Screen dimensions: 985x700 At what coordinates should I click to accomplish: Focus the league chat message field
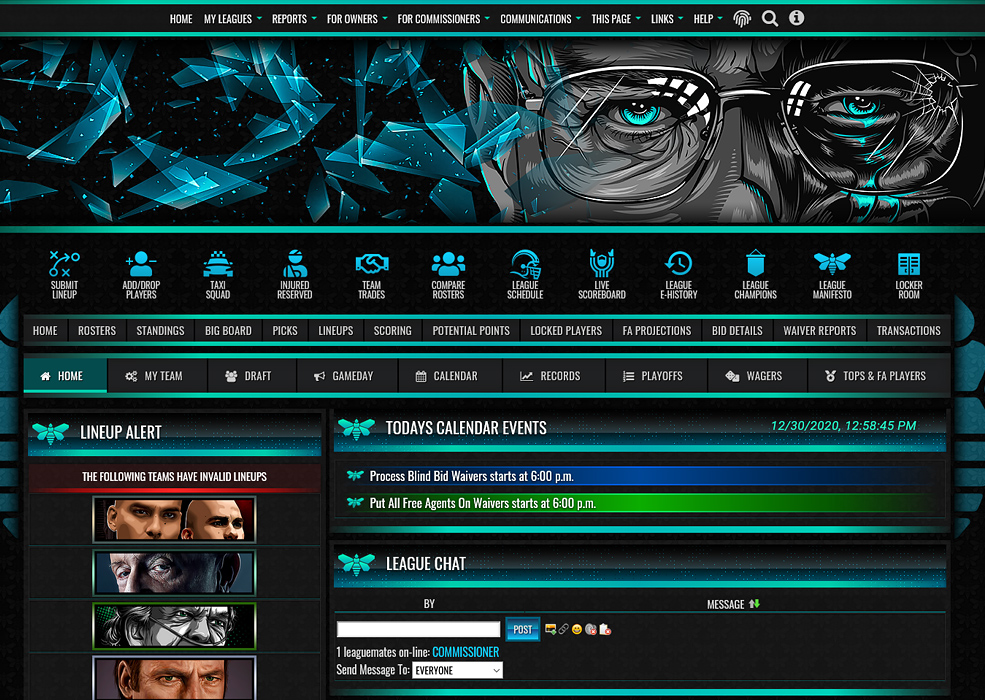click(418, 629)
